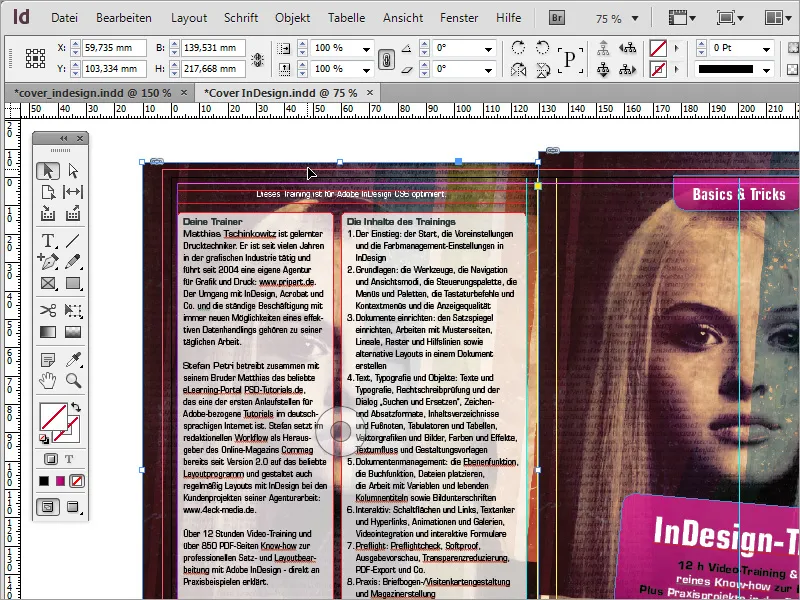Select the Gradient Swatch tool
This screenshot has width=800, height=600.
coord(48,332)
